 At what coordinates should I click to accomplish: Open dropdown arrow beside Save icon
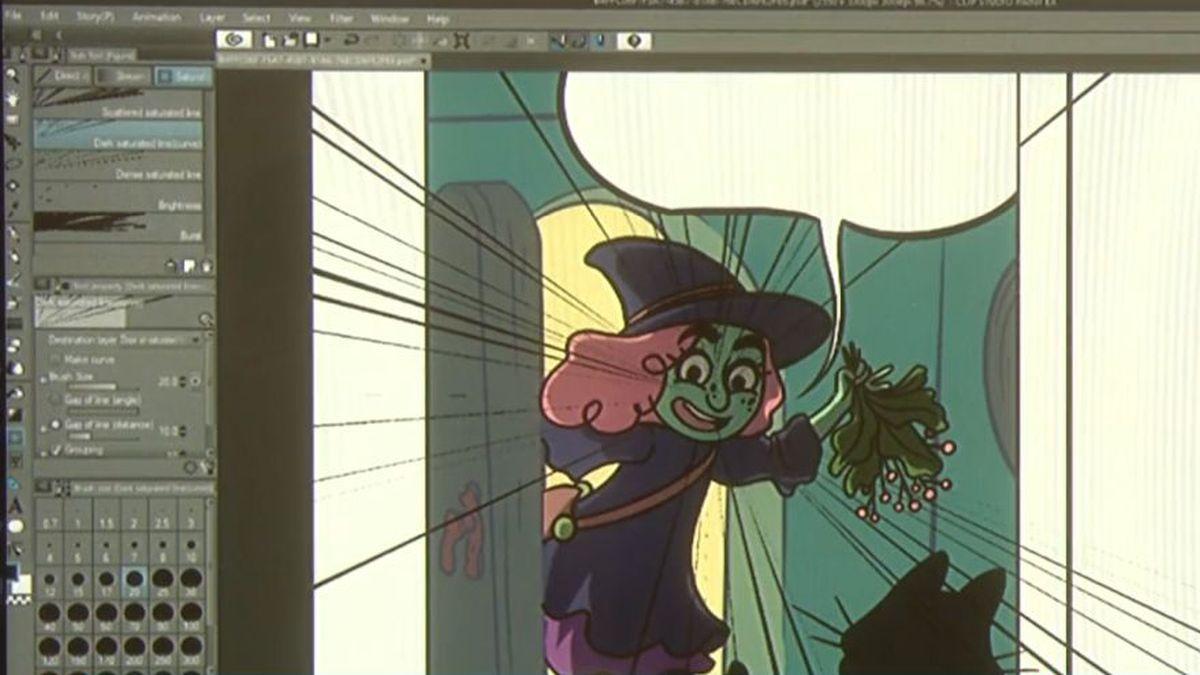(327, 41)
